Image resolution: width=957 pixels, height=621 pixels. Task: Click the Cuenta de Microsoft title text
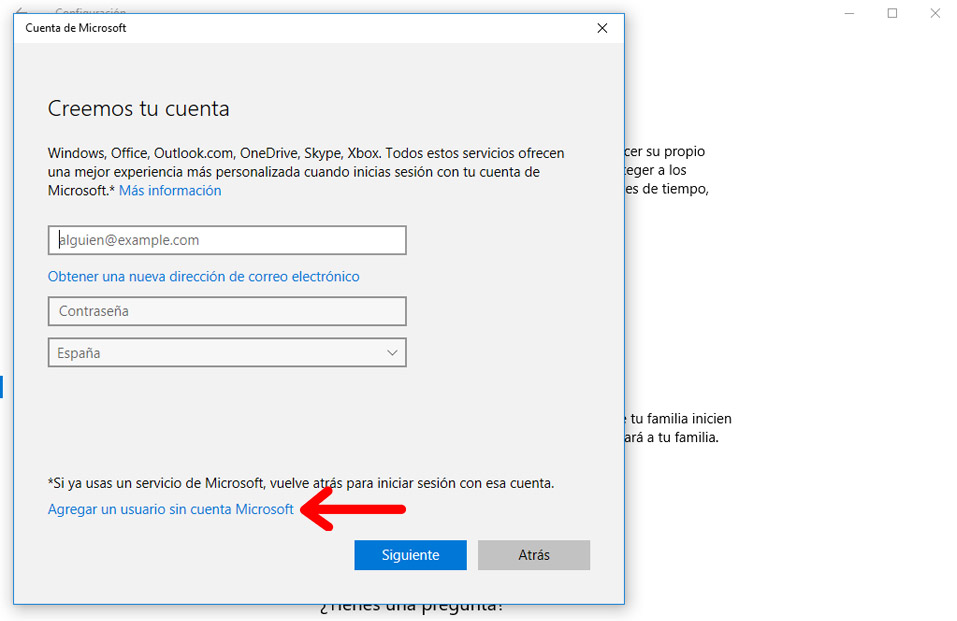click(x=76, y=28)
